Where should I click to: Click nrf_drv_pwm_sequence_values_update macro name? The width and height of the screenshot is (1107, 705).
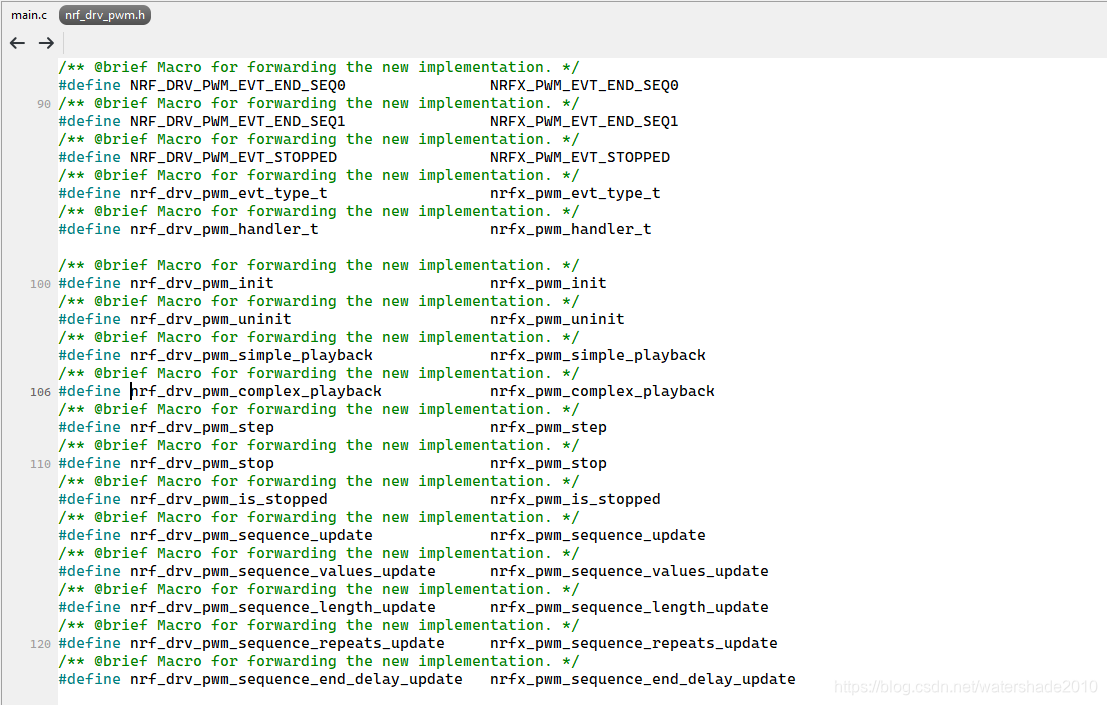283,571
